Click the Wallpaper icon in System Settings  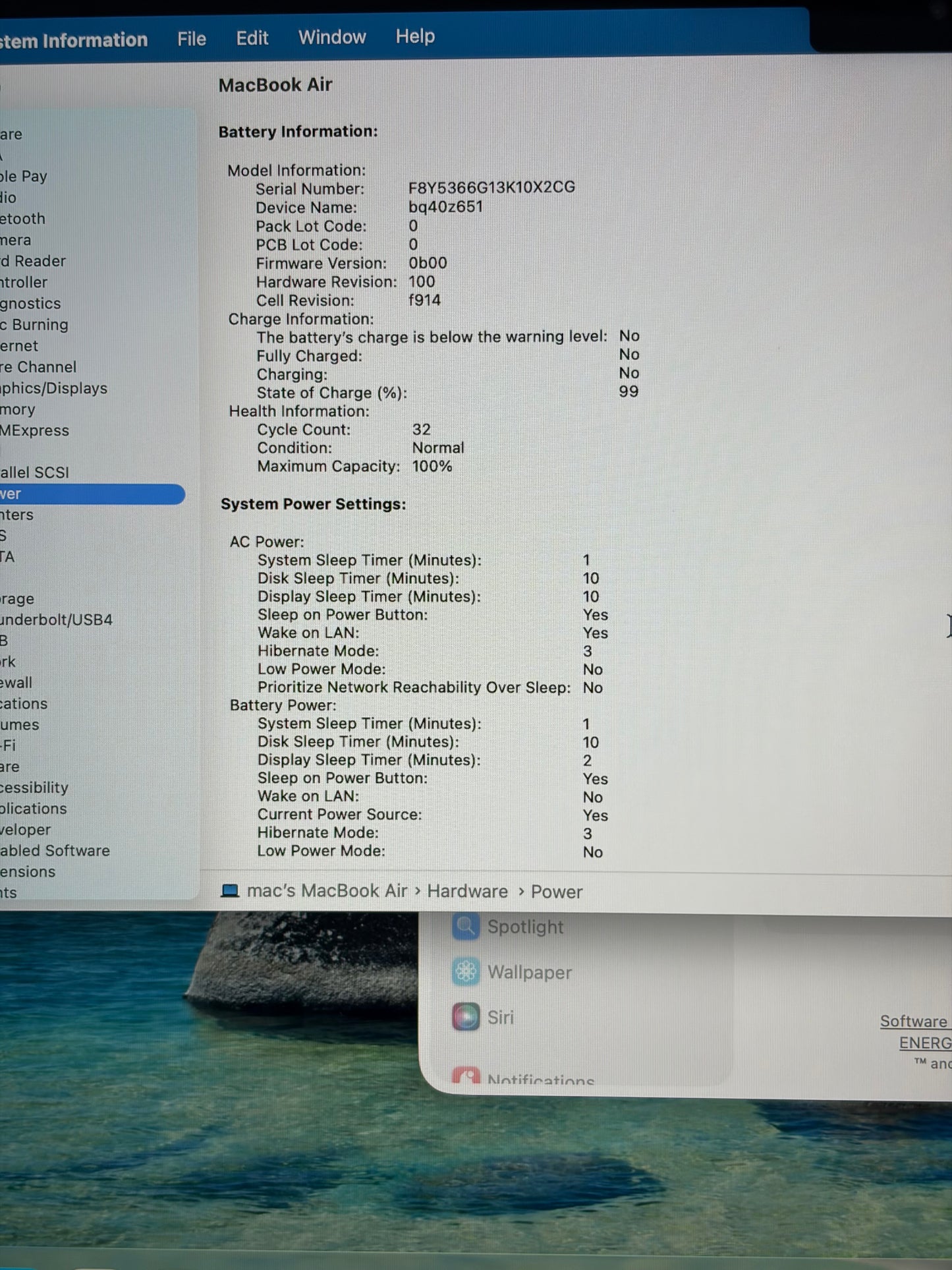pos(466,971)
